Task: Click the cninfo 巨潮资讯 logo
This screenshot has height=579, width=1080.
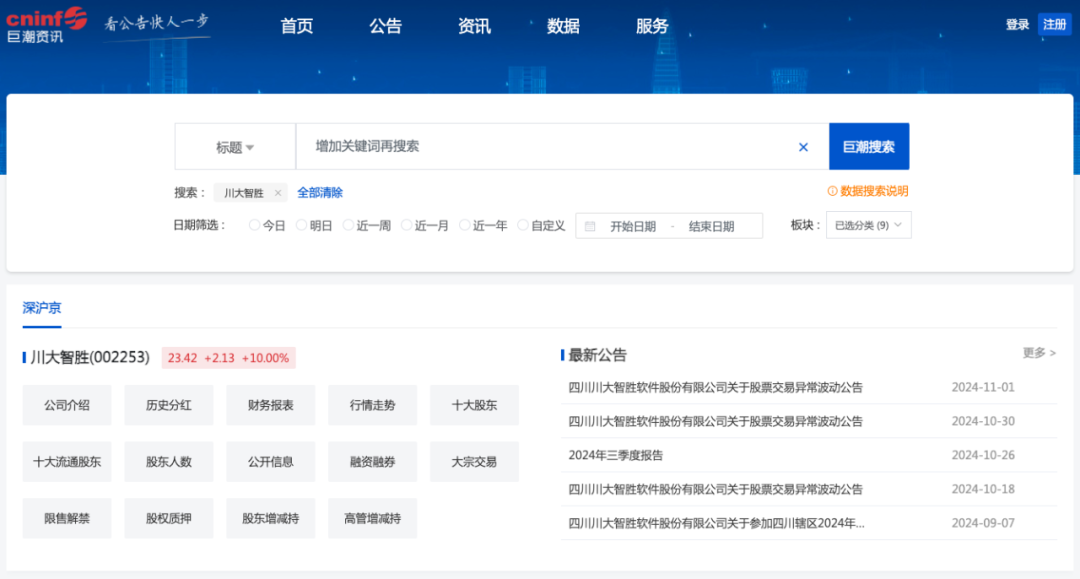Action: 47,25
